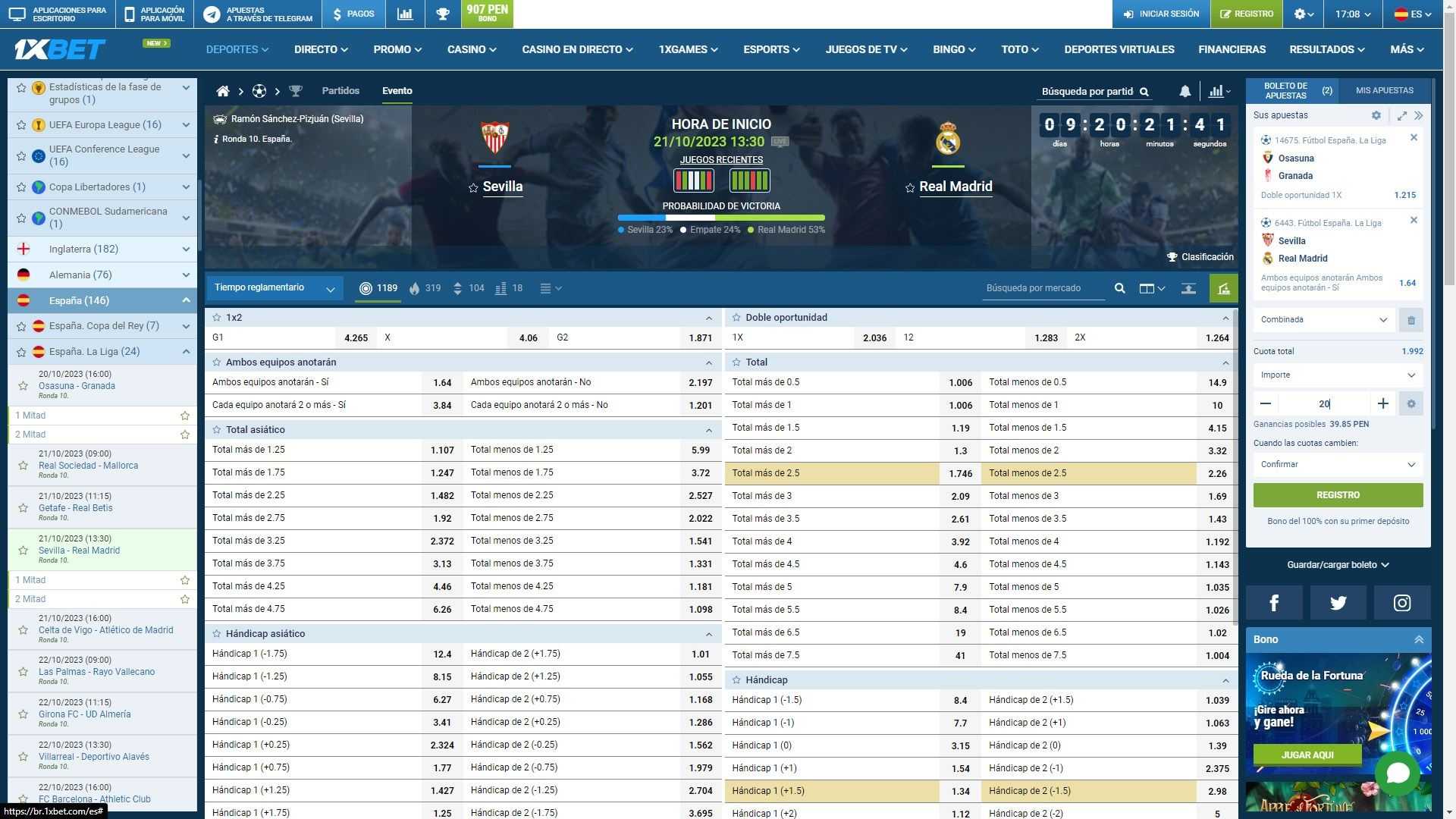The width and height of the screenshot is (1456, 819).
Task: Open the Combinada bet type dropdown
Action: [1324, 320]
